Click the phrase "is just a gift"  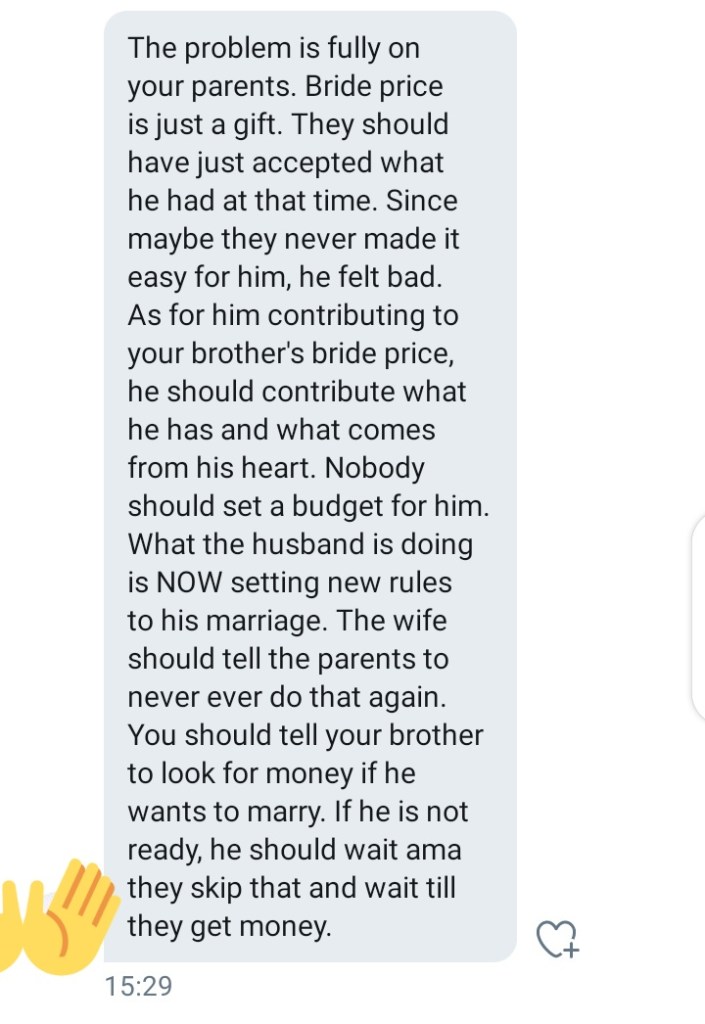point(205,125)
